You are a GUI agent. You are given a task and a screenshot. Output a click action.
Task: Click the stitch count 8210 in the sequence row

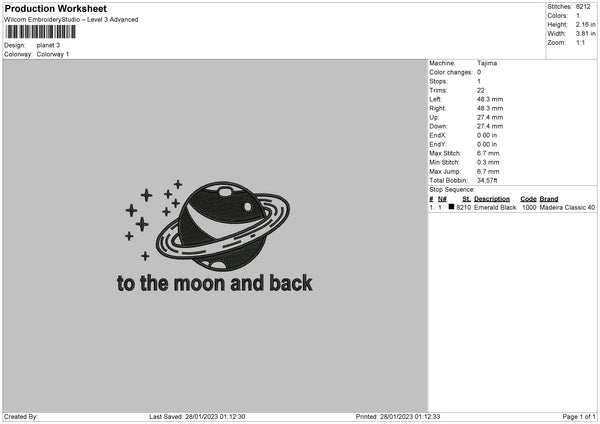(x=464, y=207)
